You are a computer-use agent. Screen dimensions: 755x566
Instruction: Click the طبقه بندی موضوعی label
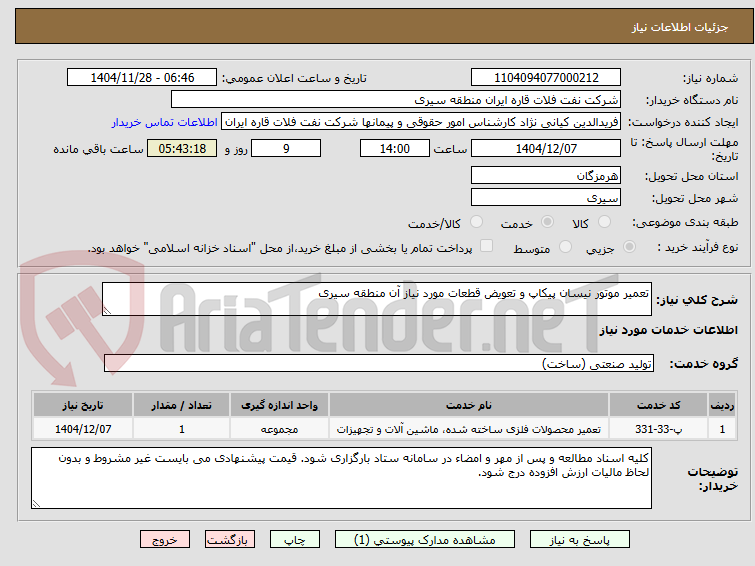coord(685,222)
